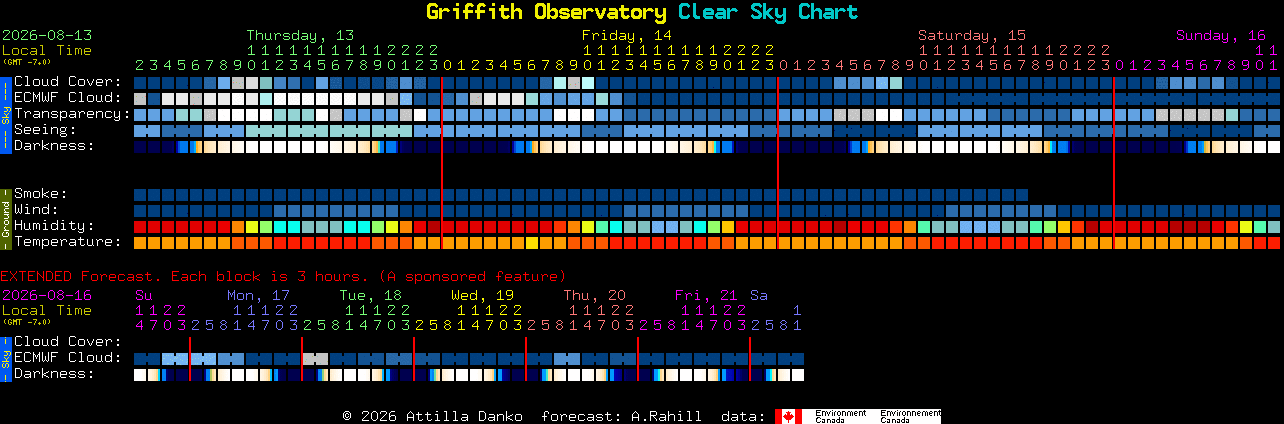The width and height of the screenshot is (1284, 424).
Task: Select the Humidity row label
Action: click(54, 225)
